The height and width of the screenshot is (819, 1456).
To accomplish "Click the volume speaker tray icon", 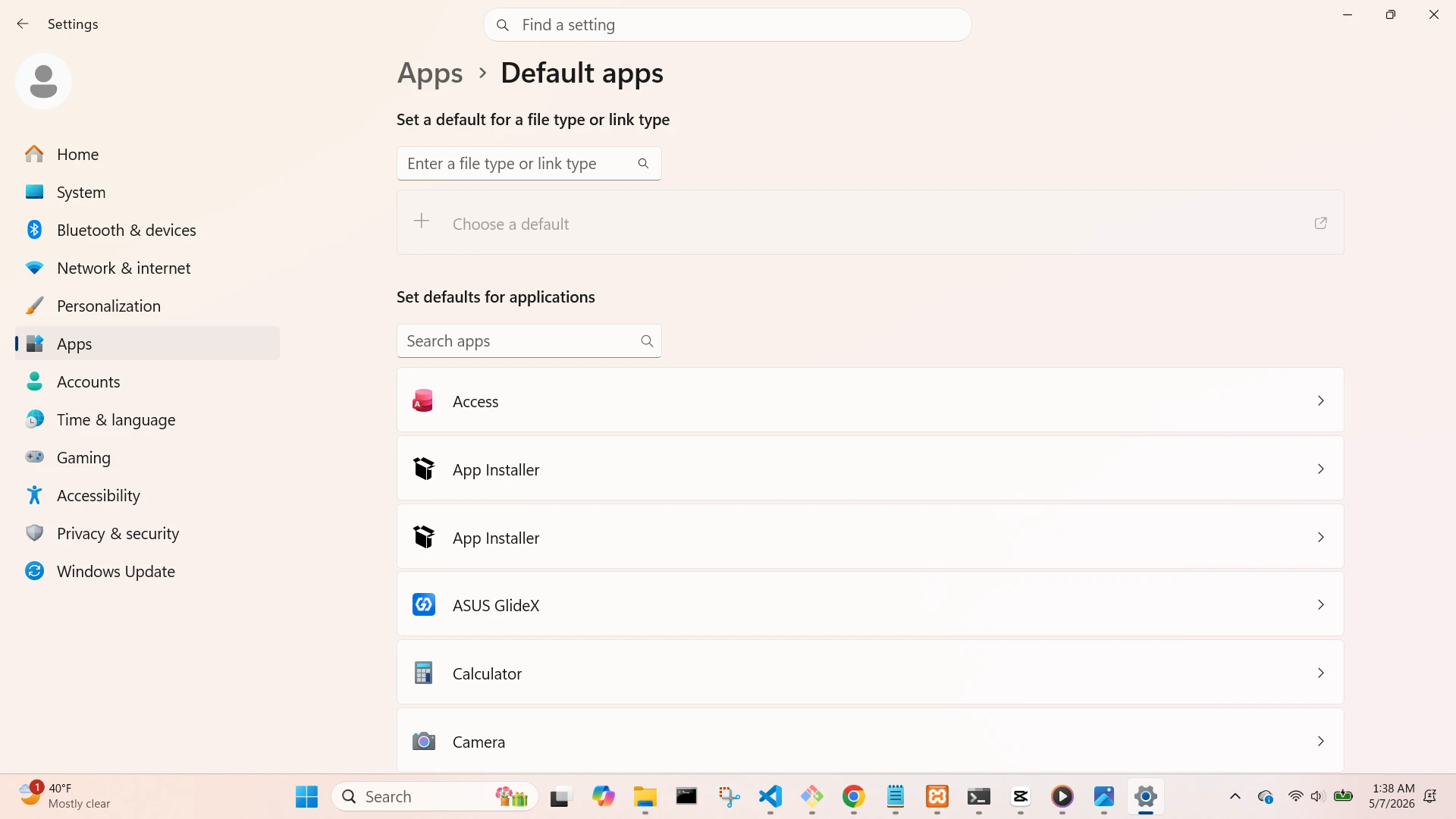I will [1318, 796].
